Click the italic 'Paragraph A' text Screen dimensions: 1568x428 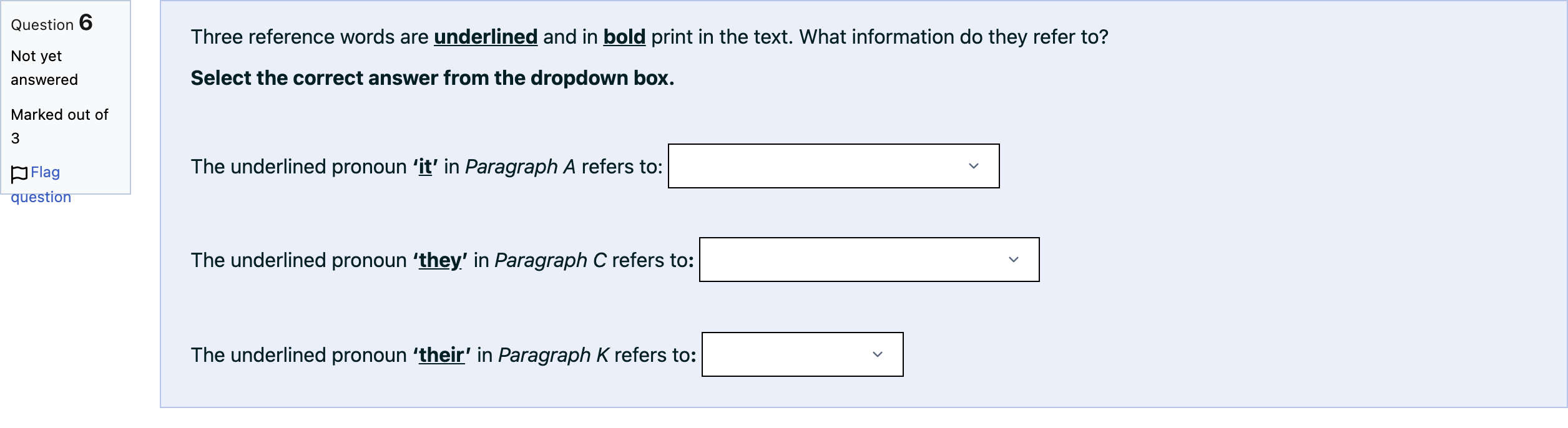coord(520,167)
